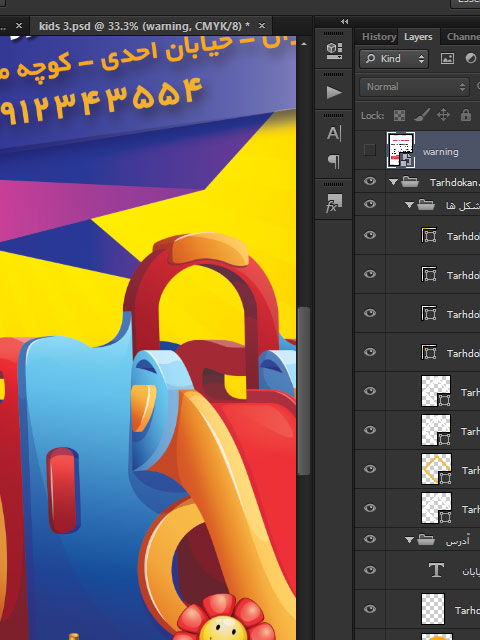Click the first shape layer thumbnail under شکل ها
Screen dimensions: 480x640
(429, 235)
